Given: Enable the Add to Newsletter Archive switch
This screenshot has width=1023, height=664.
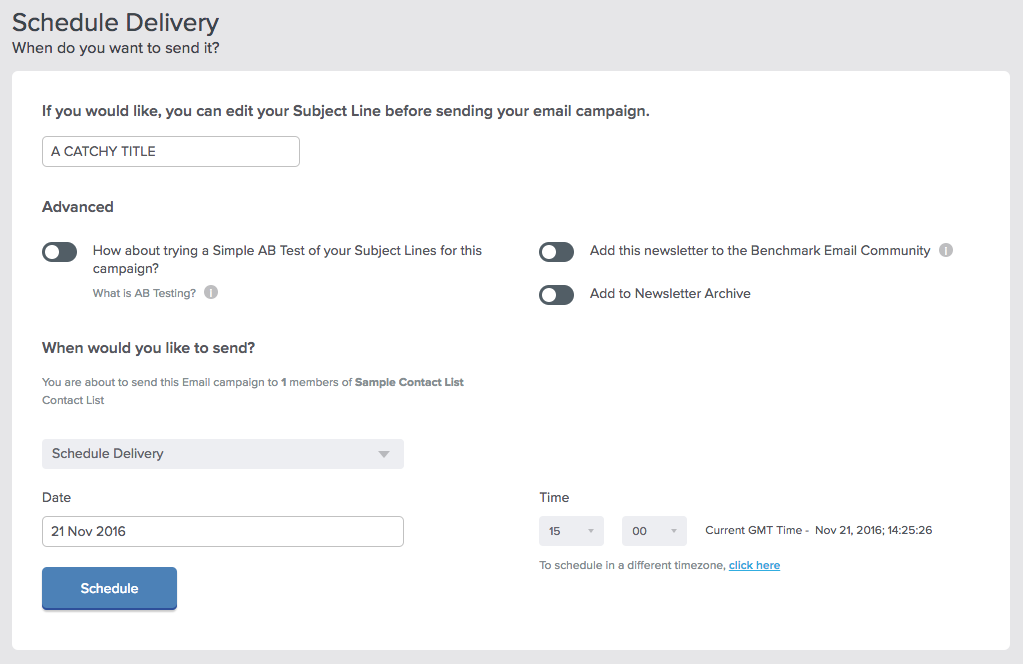Looking at the screenshot, I should click(556, 294).
